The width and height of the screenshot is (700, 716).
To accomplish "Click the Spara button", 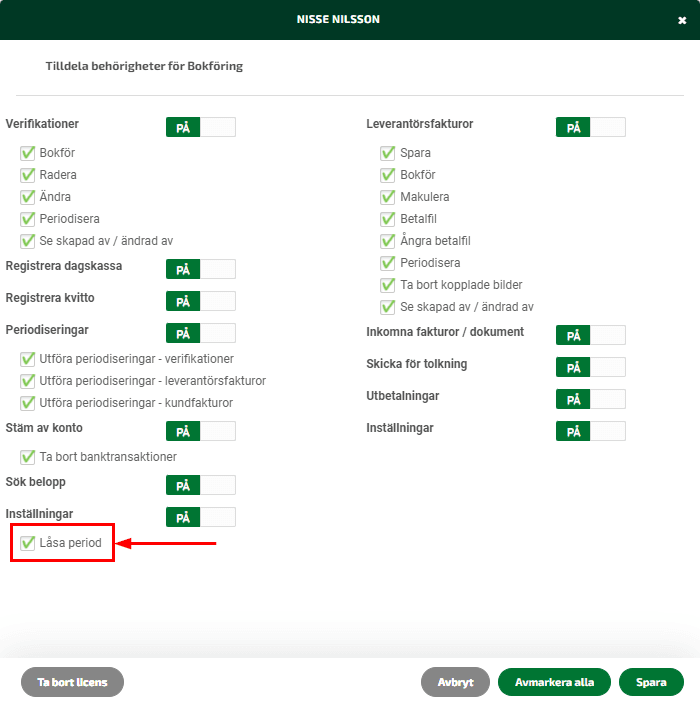I will 651,682.
